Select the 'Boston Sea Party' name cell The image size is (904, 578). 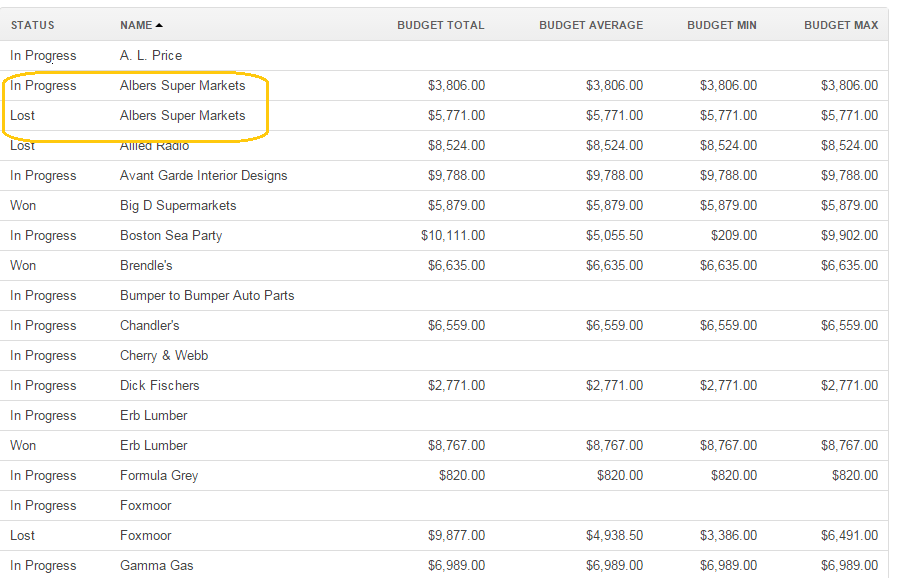coord(171,235)
